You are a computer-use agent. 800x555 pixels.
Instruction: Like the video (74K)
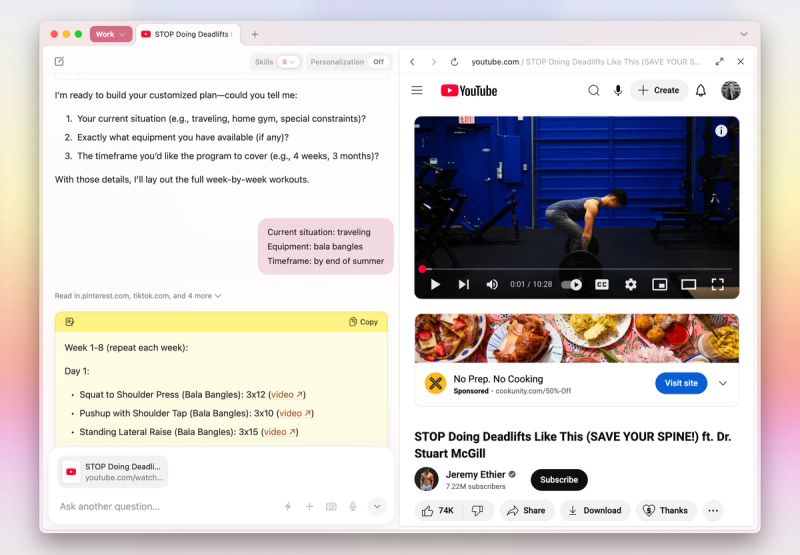click(x=438, y=511)
